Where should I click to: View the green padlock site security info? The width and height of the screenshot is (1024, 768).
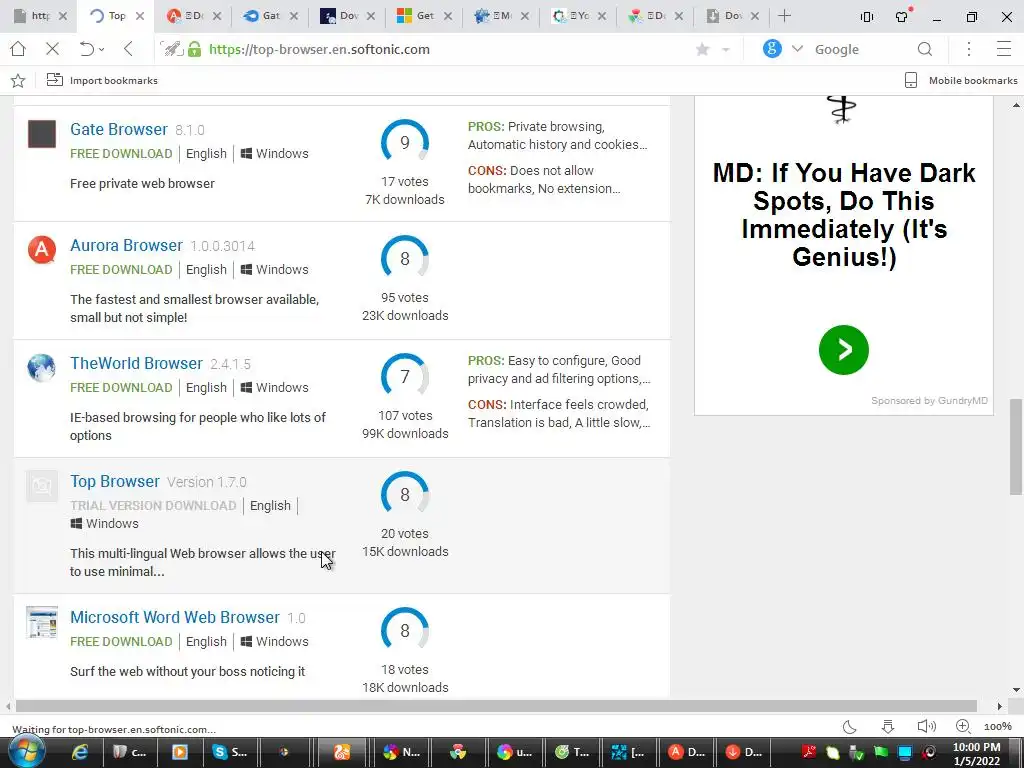195,49
